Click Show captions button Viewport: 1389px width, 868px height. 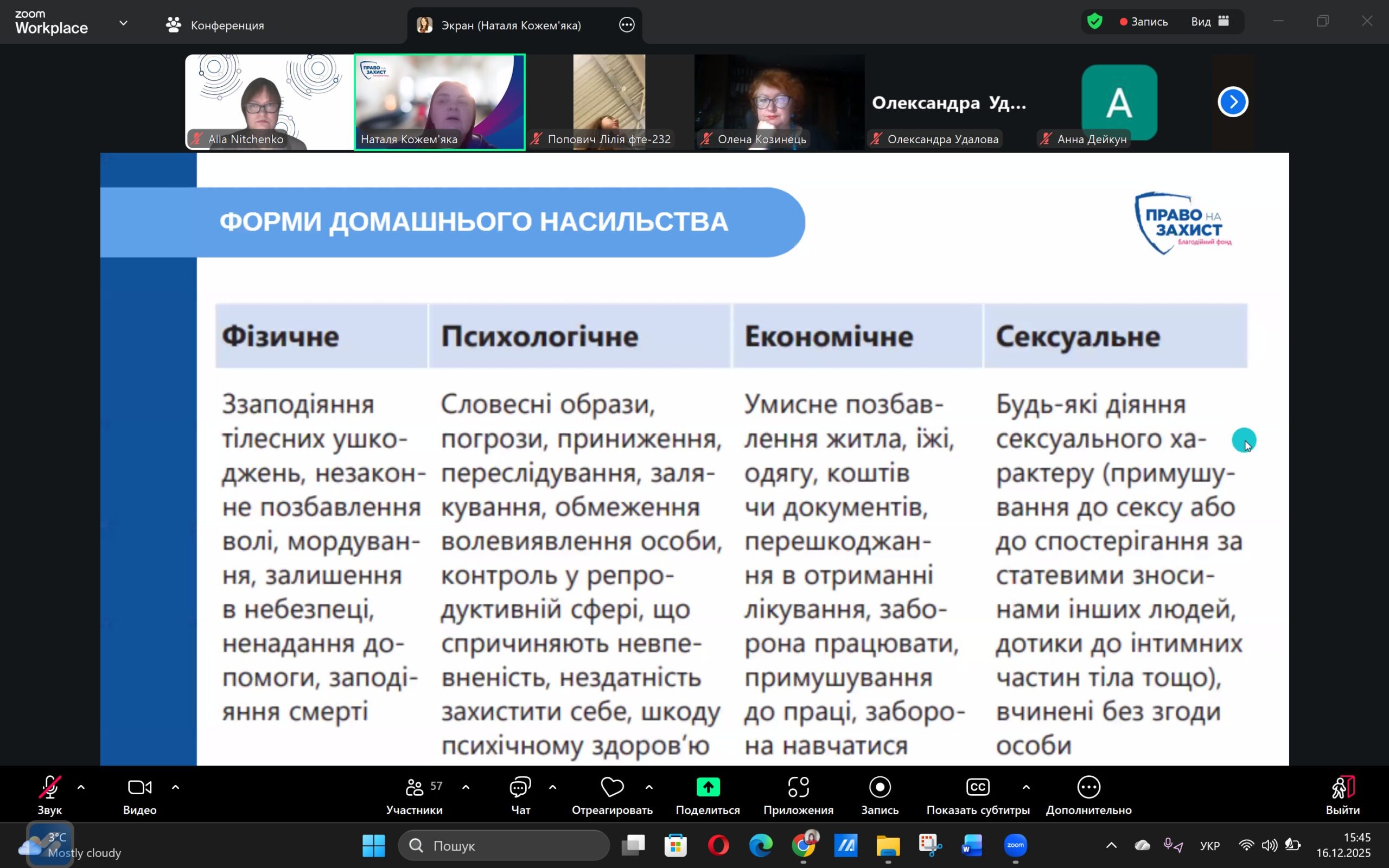[978, 795]
